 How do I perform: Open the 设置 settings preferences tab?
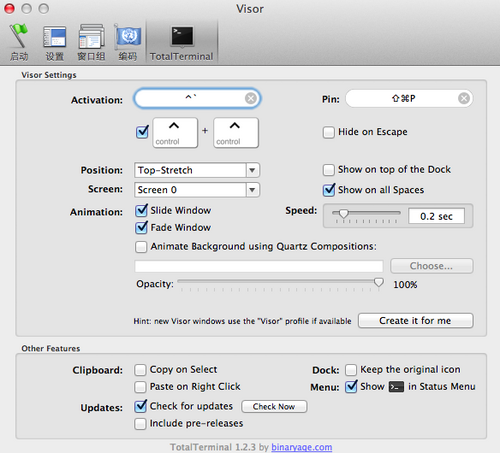(54, 42)
